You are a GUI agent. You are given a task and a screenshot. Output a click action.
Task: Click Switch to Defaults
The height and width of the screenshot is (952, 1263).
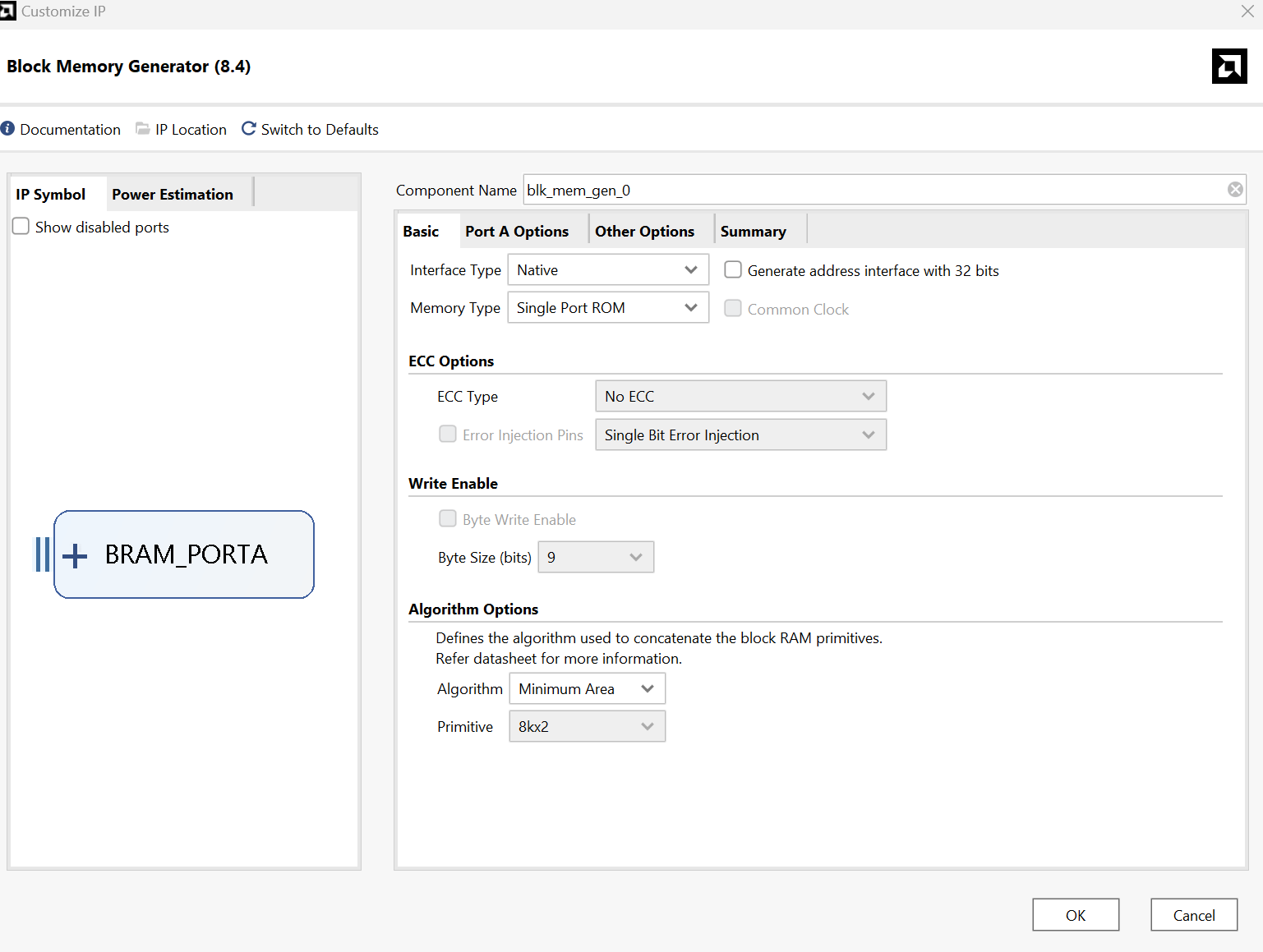tap(320, 129)
